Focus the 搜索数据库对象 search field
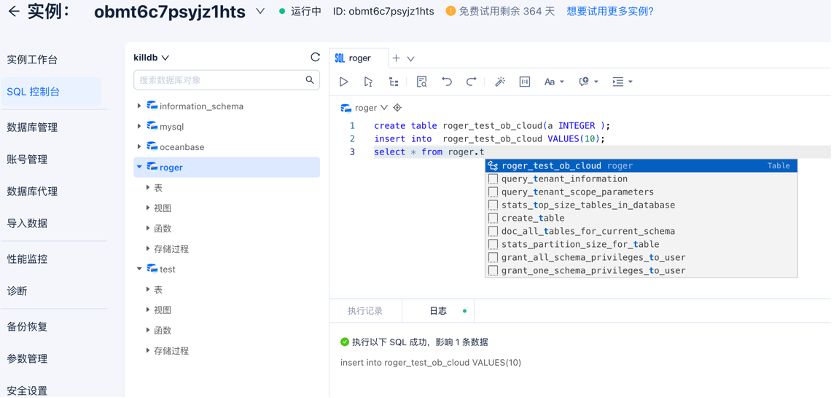The width and height of the screenshot is (832, 398). tap(227, 80)
